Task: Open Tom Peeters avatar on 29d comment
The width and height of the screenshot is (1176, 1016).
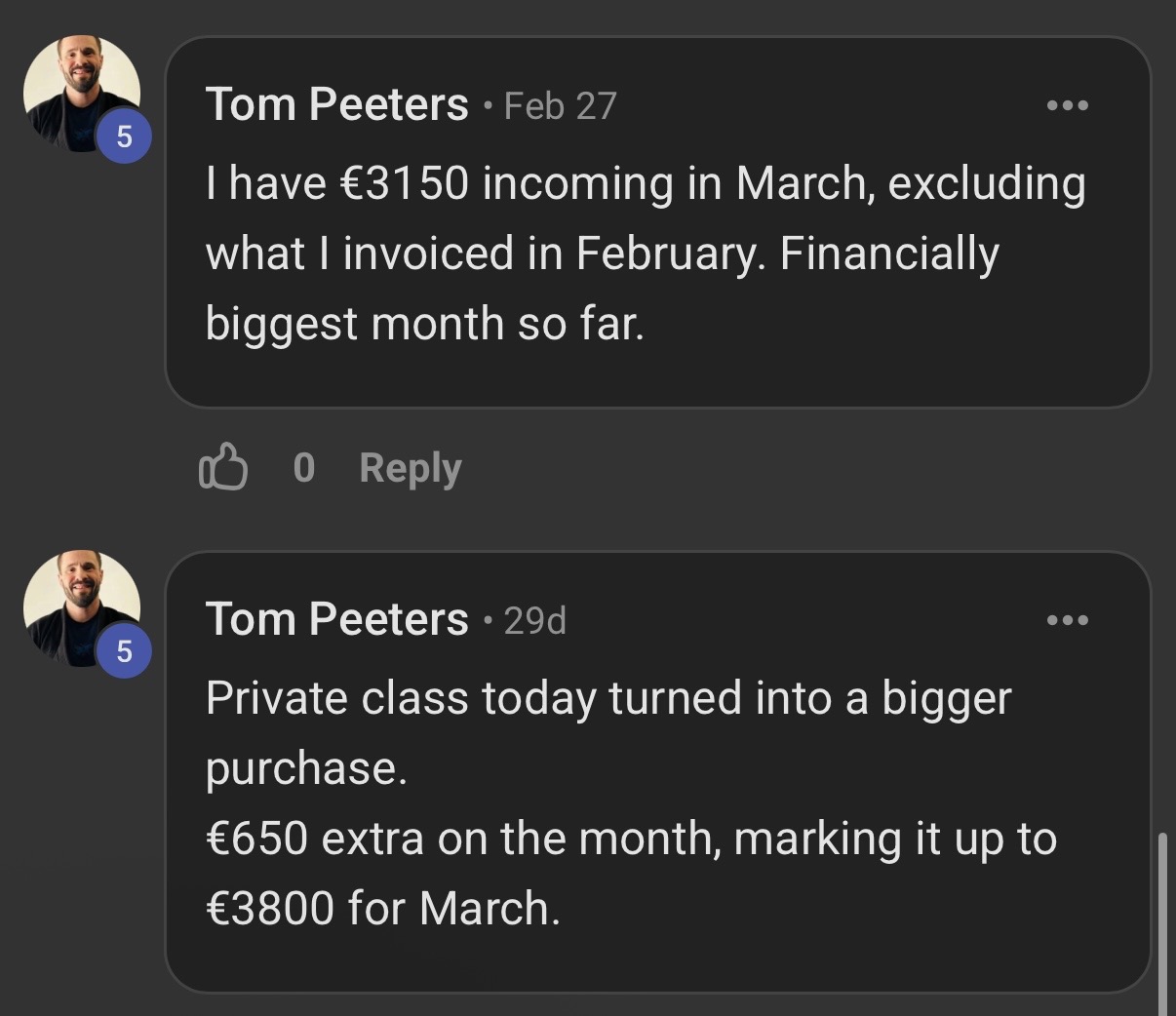Action: click(x=80, y=606)
